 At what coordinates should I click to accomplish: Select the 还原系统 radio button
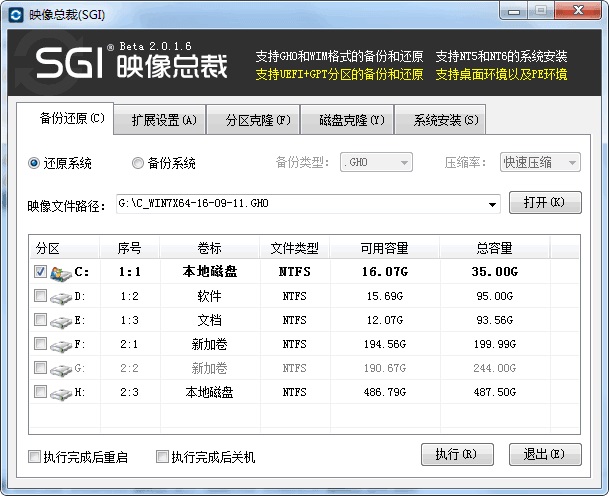[x=35, y=163]
